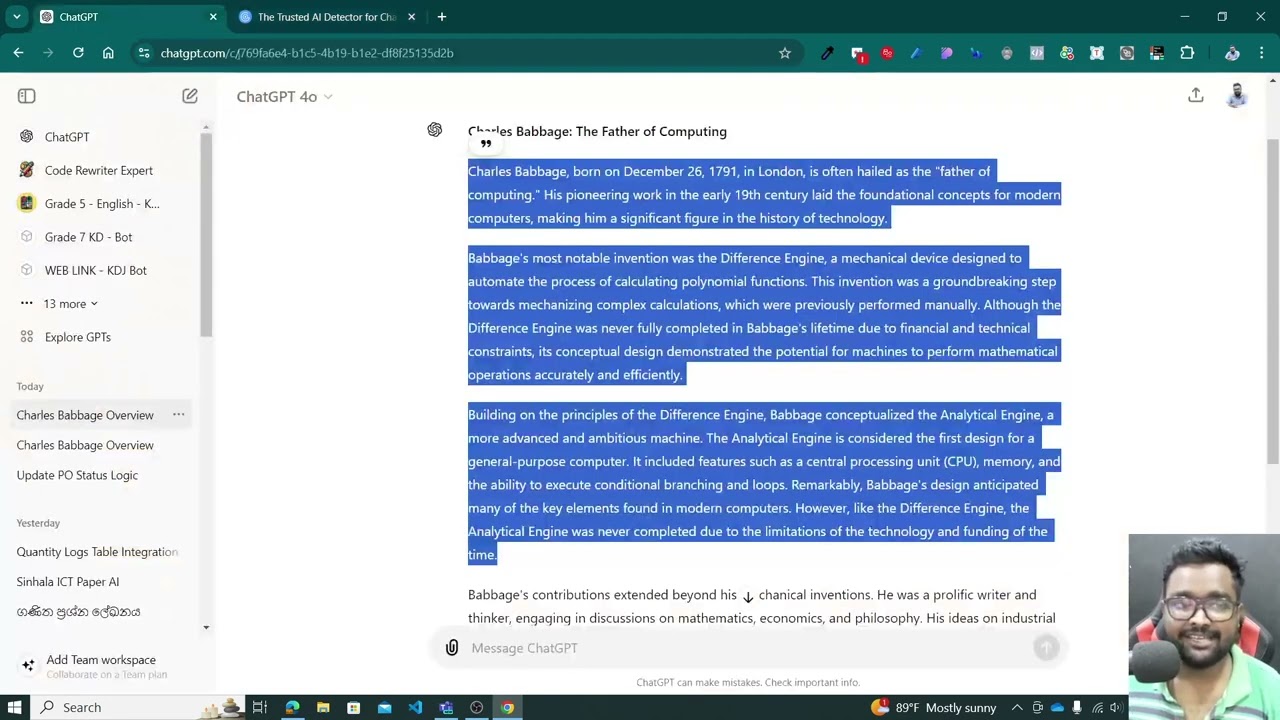This screenshot has width=1280, height=720.
Task: Go back to previous page
Action: tap(18, 53)
